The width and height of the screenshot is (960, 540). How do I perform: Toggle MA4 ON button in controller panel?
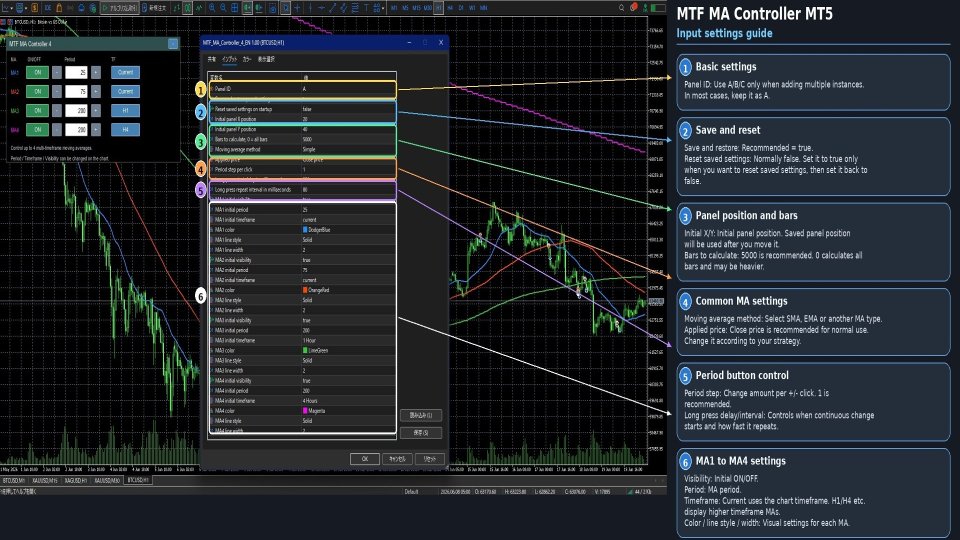[x=37, y=129]
